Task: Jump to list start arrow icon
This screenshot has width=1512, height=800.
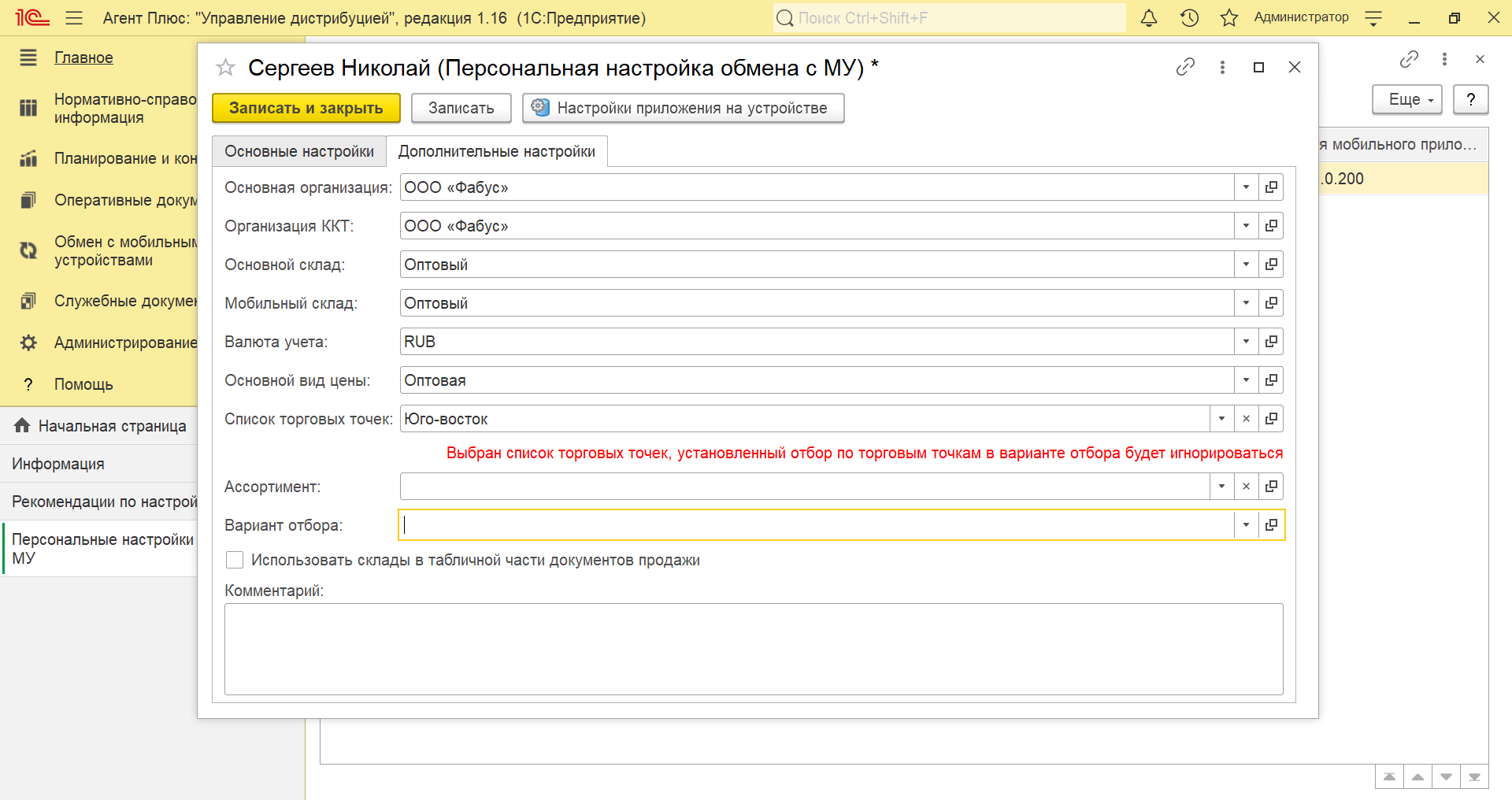Action: click(1389, 777)
